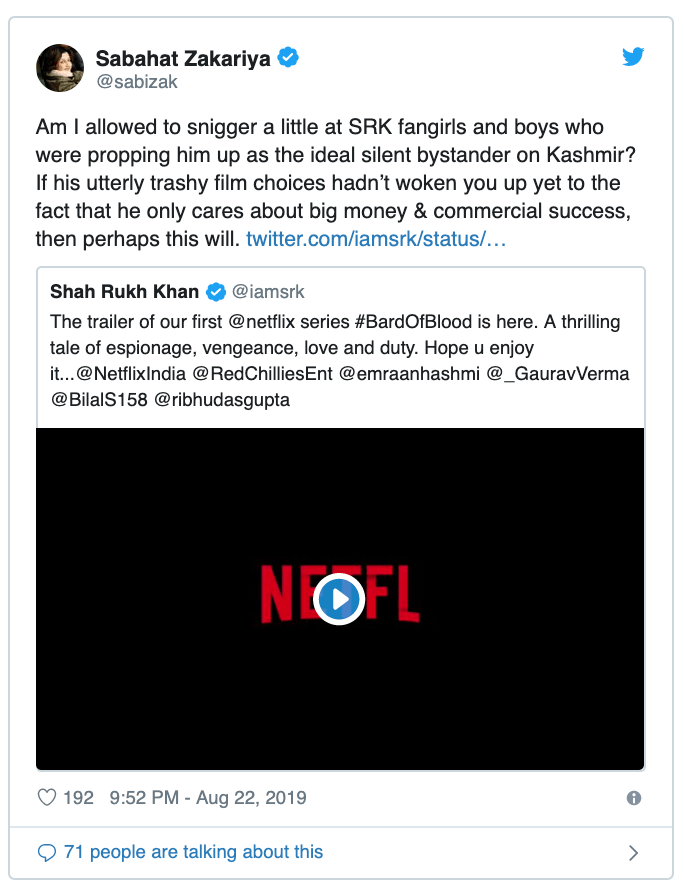
Task: Click the 192 likes count
Action: pyautogui.click(x=78, y=797)
